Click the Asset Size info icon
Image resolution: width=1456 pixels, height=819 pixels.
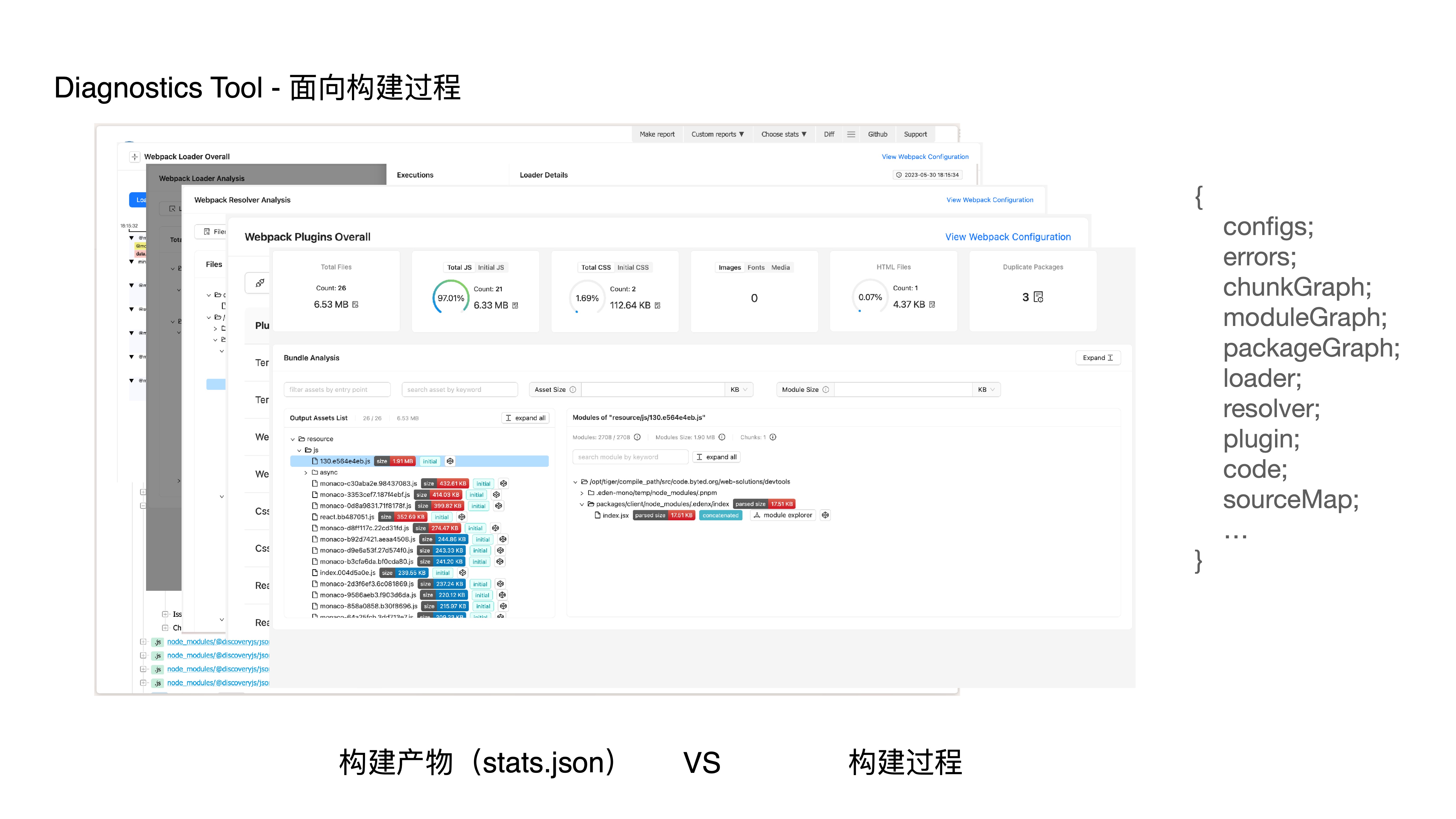coord(573,390)
